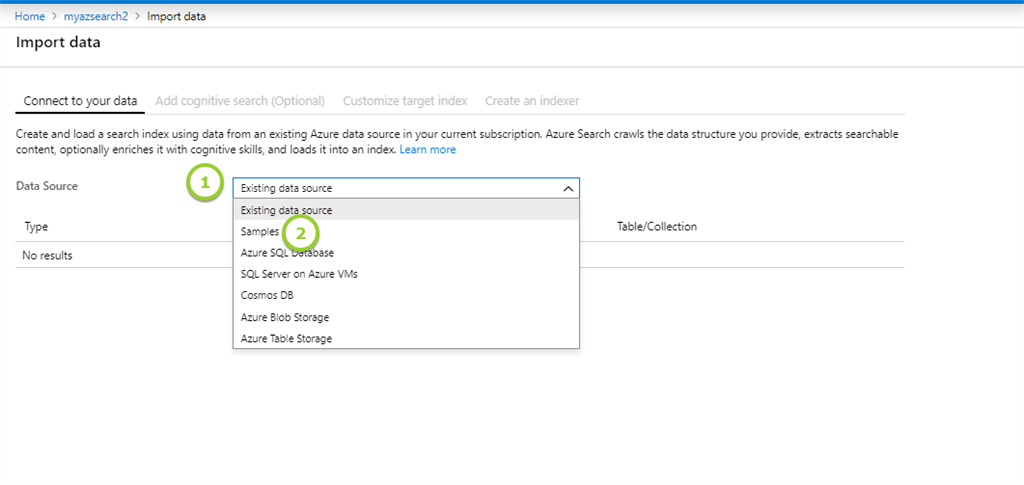1024x485 pixels.
Task: Choose Azure Table Storage option
Action: (x=406, y=338)
